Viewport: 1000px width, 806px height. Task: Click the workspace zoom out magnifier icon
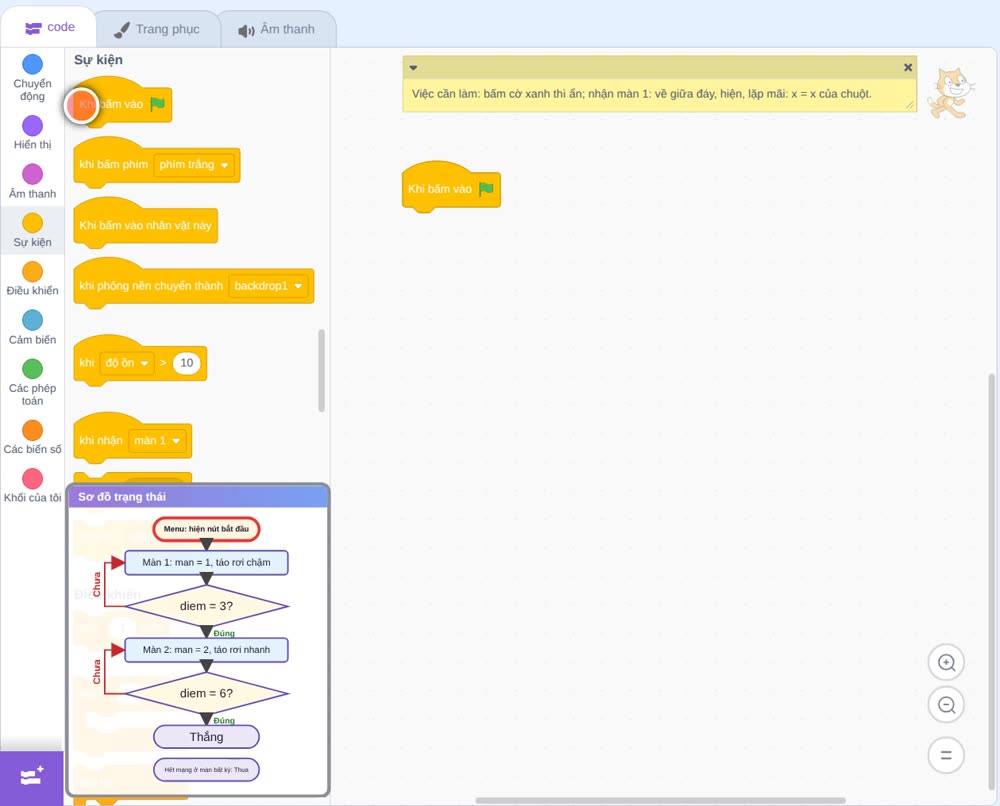[946, 705]
